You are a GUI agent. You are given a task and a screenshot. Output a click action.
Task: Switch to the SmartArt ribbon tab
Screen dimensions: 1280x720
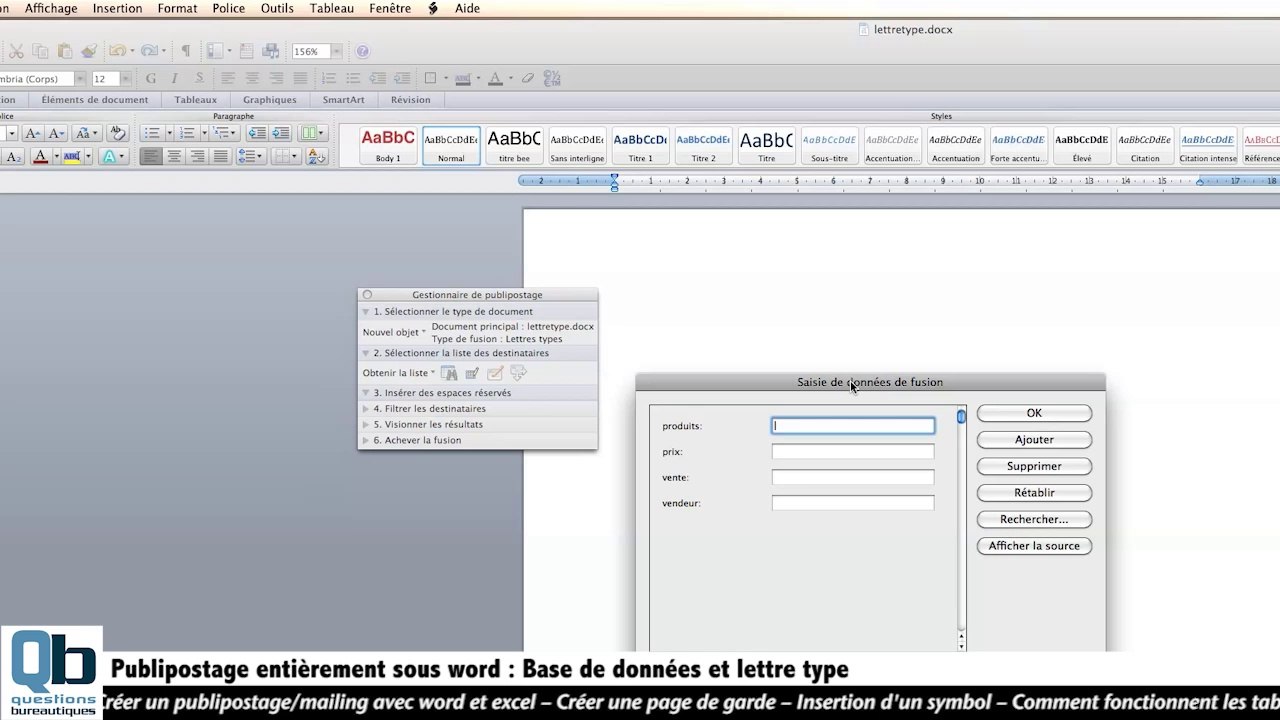tap(343, 100)
